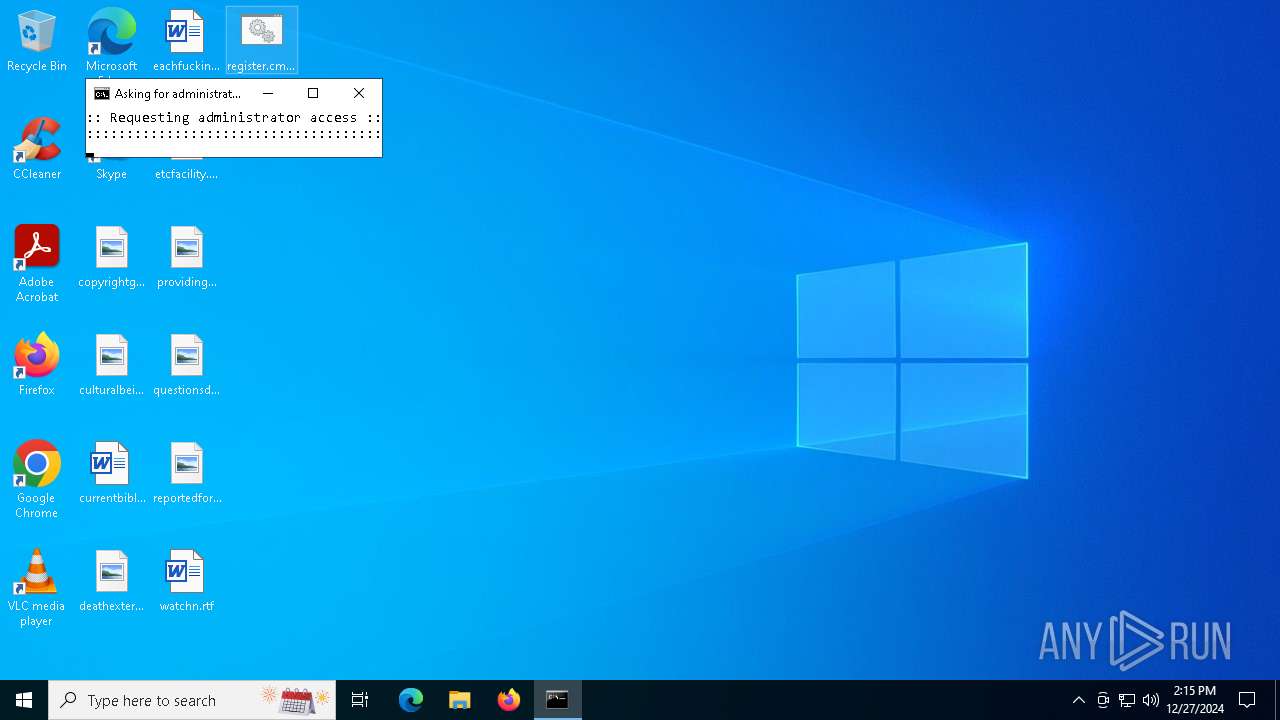Open Task View on the taskbar
The width and height of the screenshot is (1280, 720).
(360, 700)
